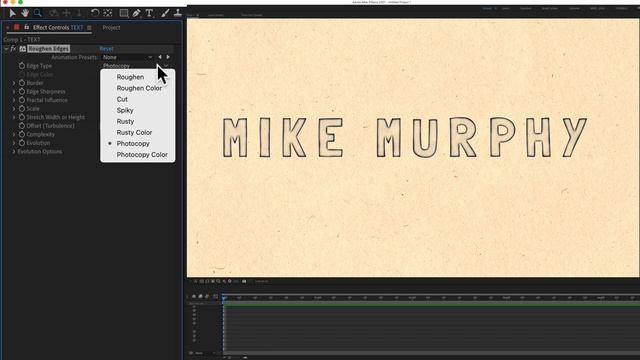Image resolution: width=640 pixels, height=360 pixels.
Task: Select the Type tool
Action: click(149, 13)
